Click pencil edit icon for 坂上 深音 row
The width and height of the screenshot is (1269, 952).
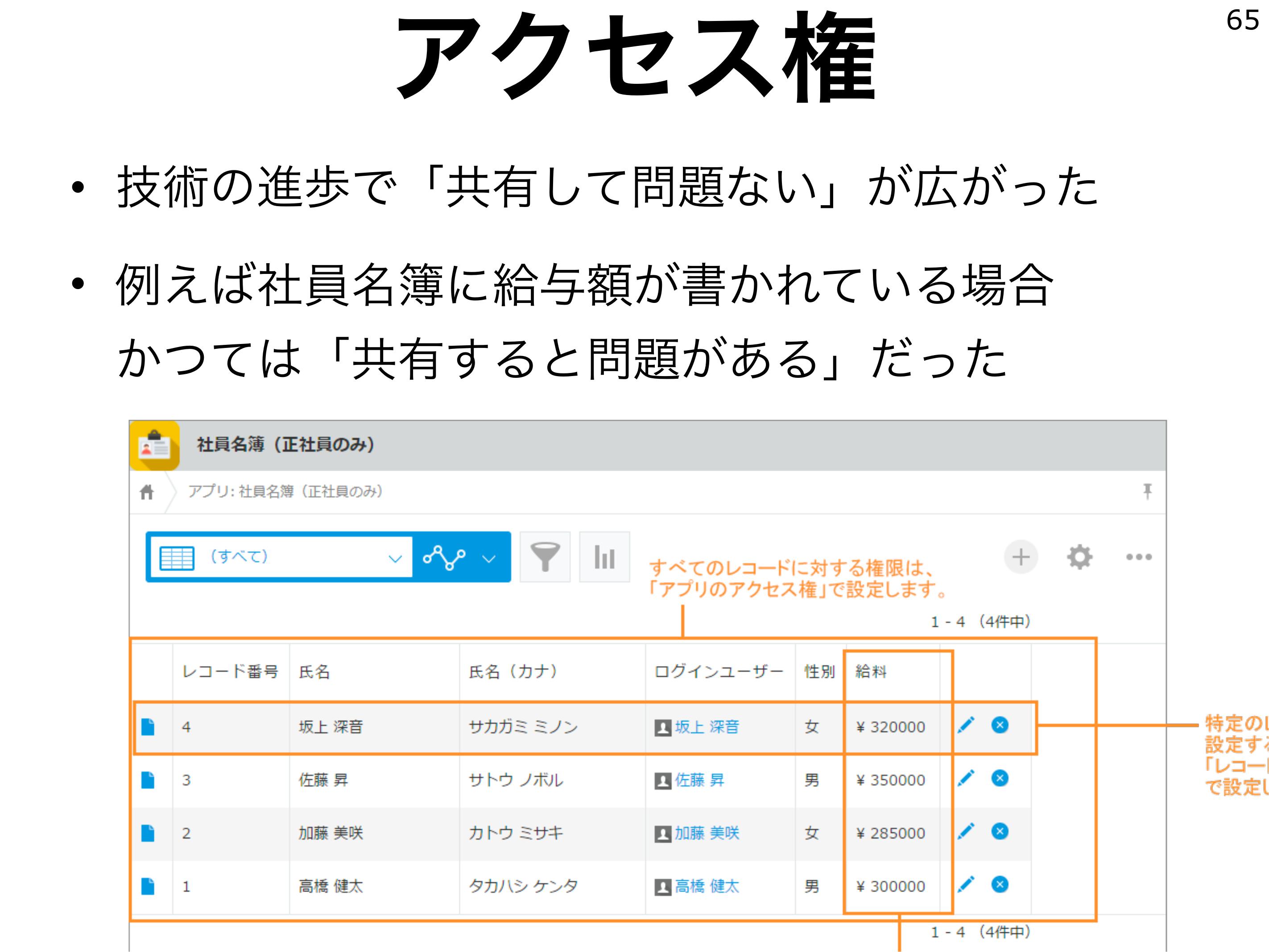pos(966,725)
